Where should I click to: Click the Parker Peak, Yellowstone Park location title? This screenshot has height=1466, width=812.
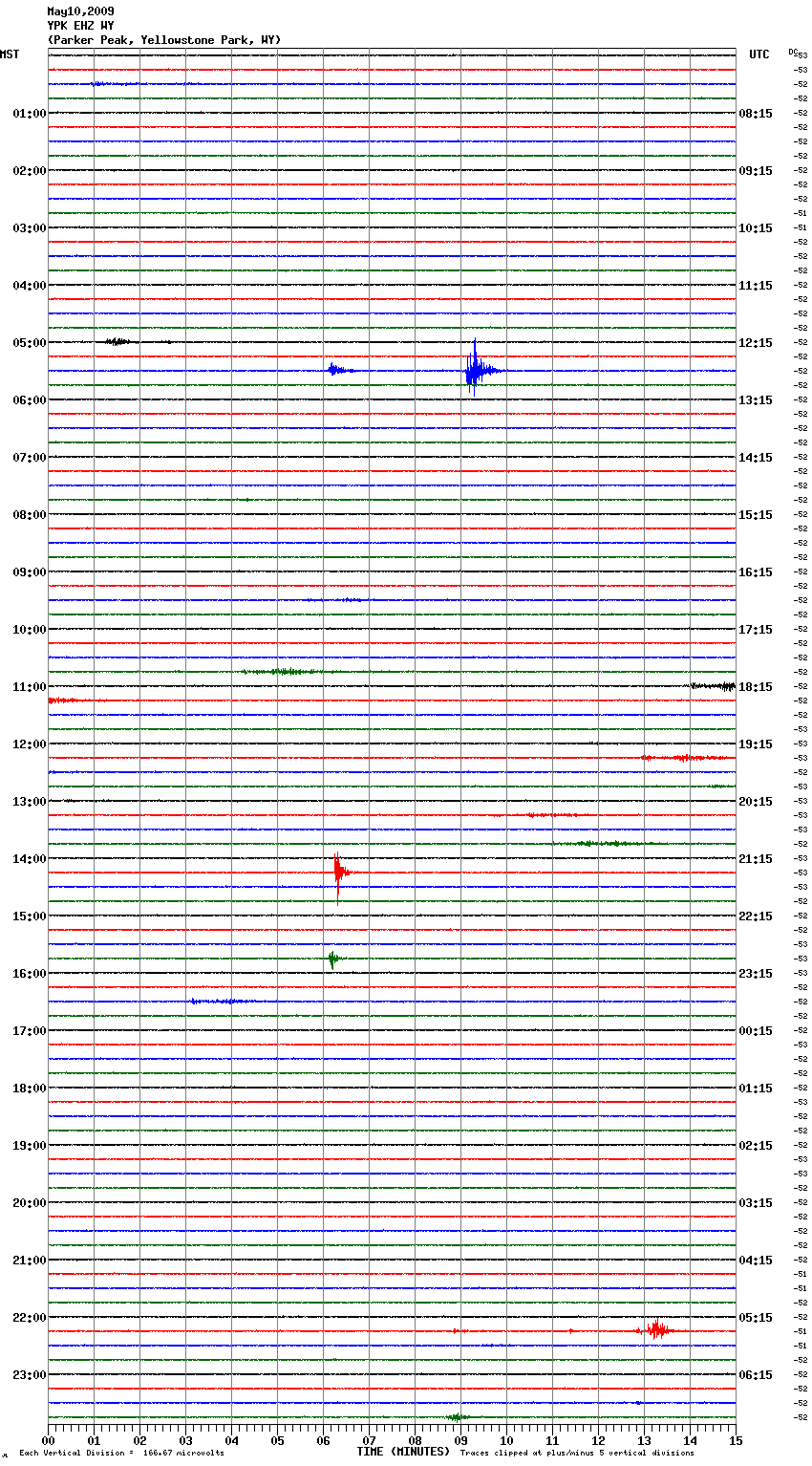[164, 40]
